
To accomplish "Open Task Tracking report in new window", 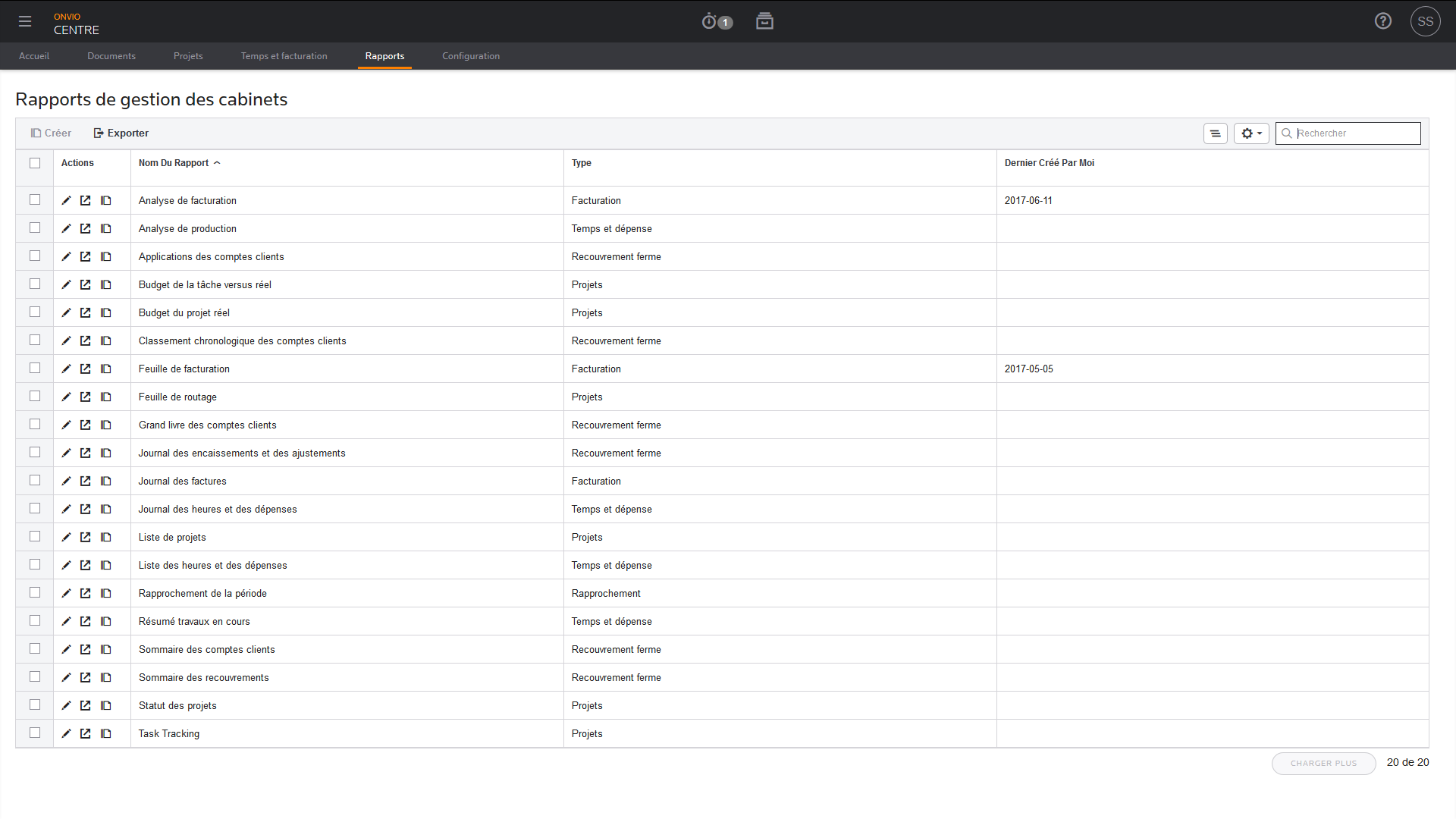I will click(86, 733).
